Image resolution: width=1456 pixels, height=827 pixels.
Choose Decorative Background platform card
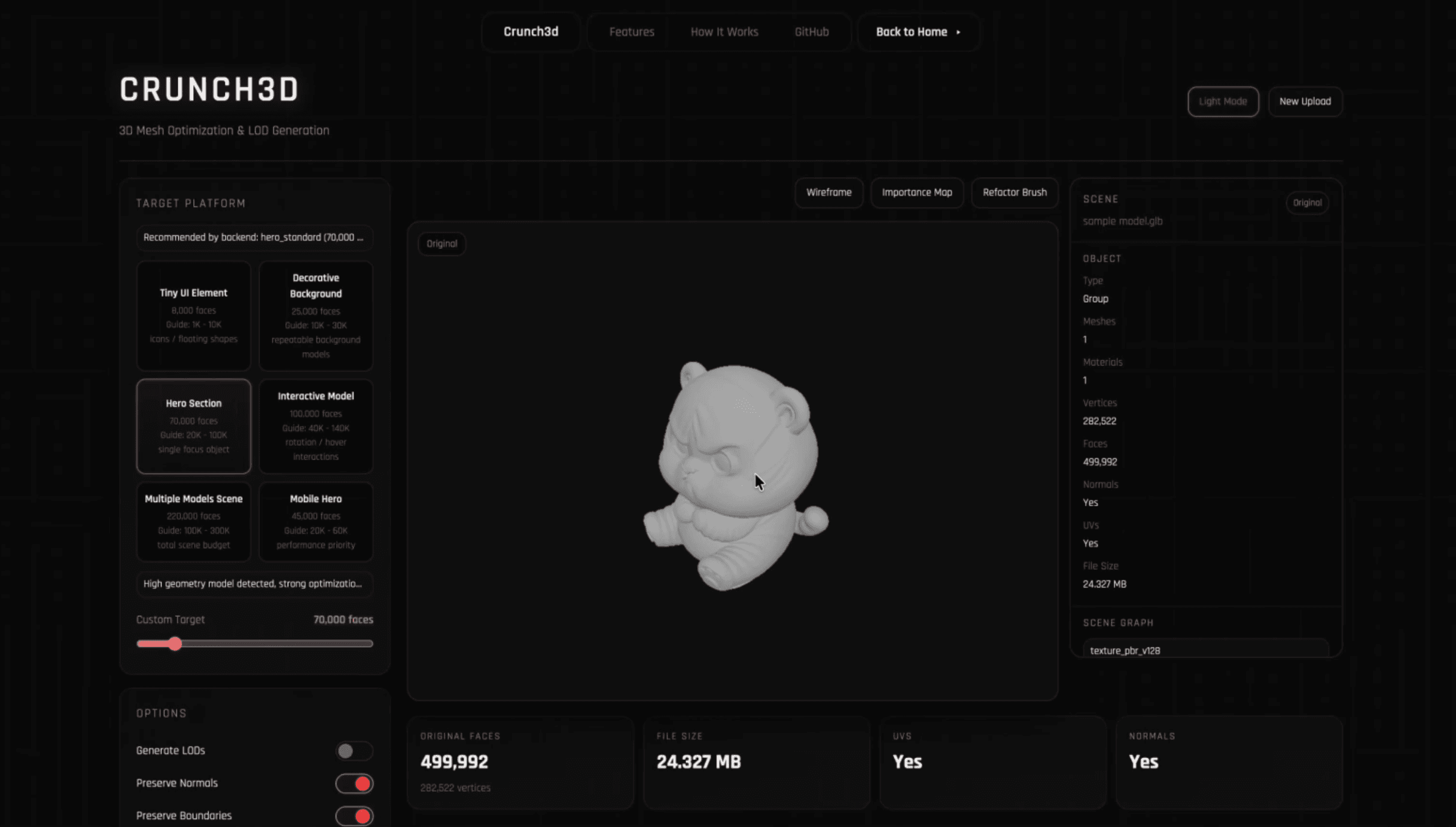click(x=315, y=315)
